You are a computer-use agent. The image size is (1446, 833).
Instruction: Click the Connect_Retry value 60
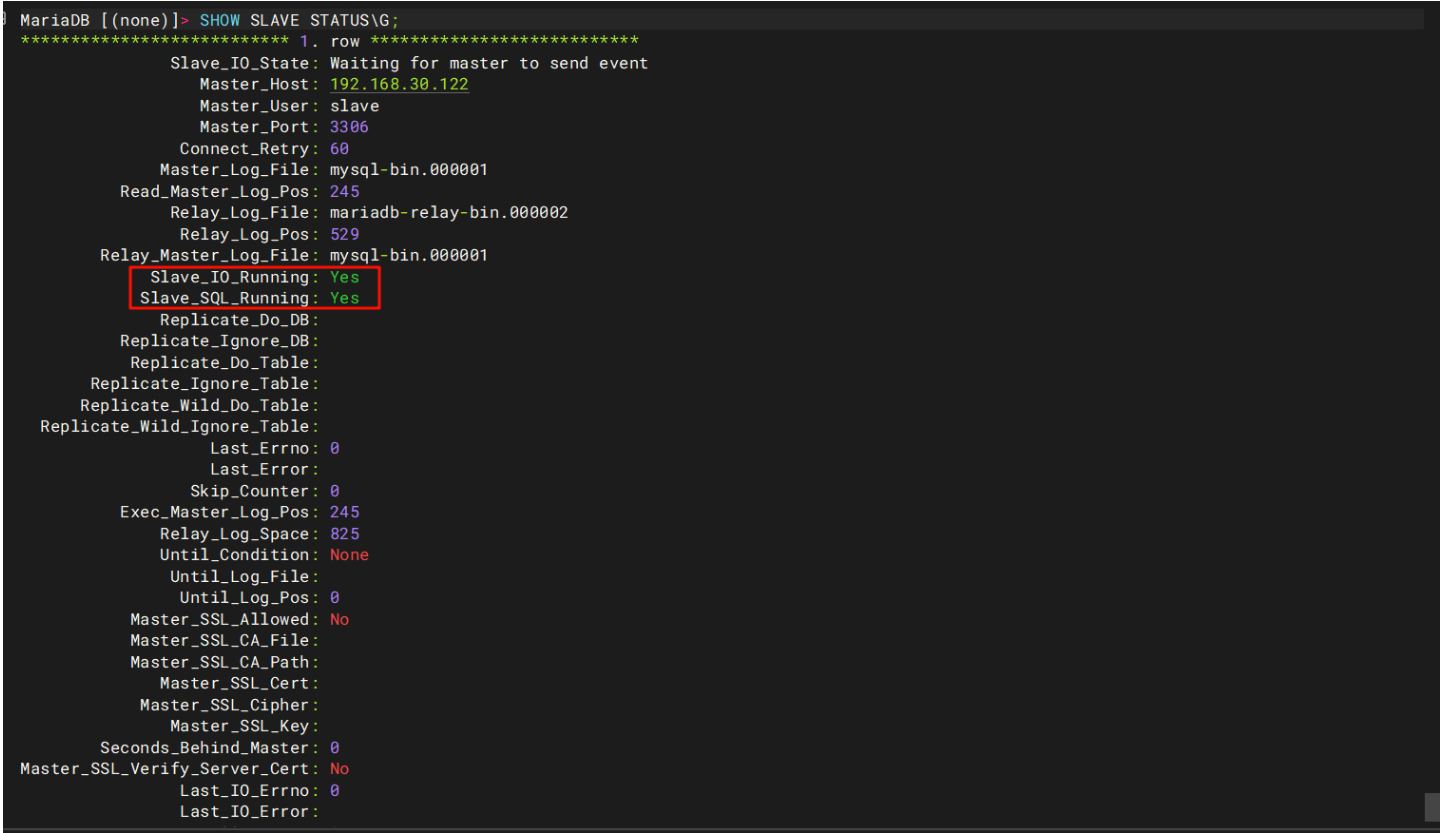[x=339, y=149]
